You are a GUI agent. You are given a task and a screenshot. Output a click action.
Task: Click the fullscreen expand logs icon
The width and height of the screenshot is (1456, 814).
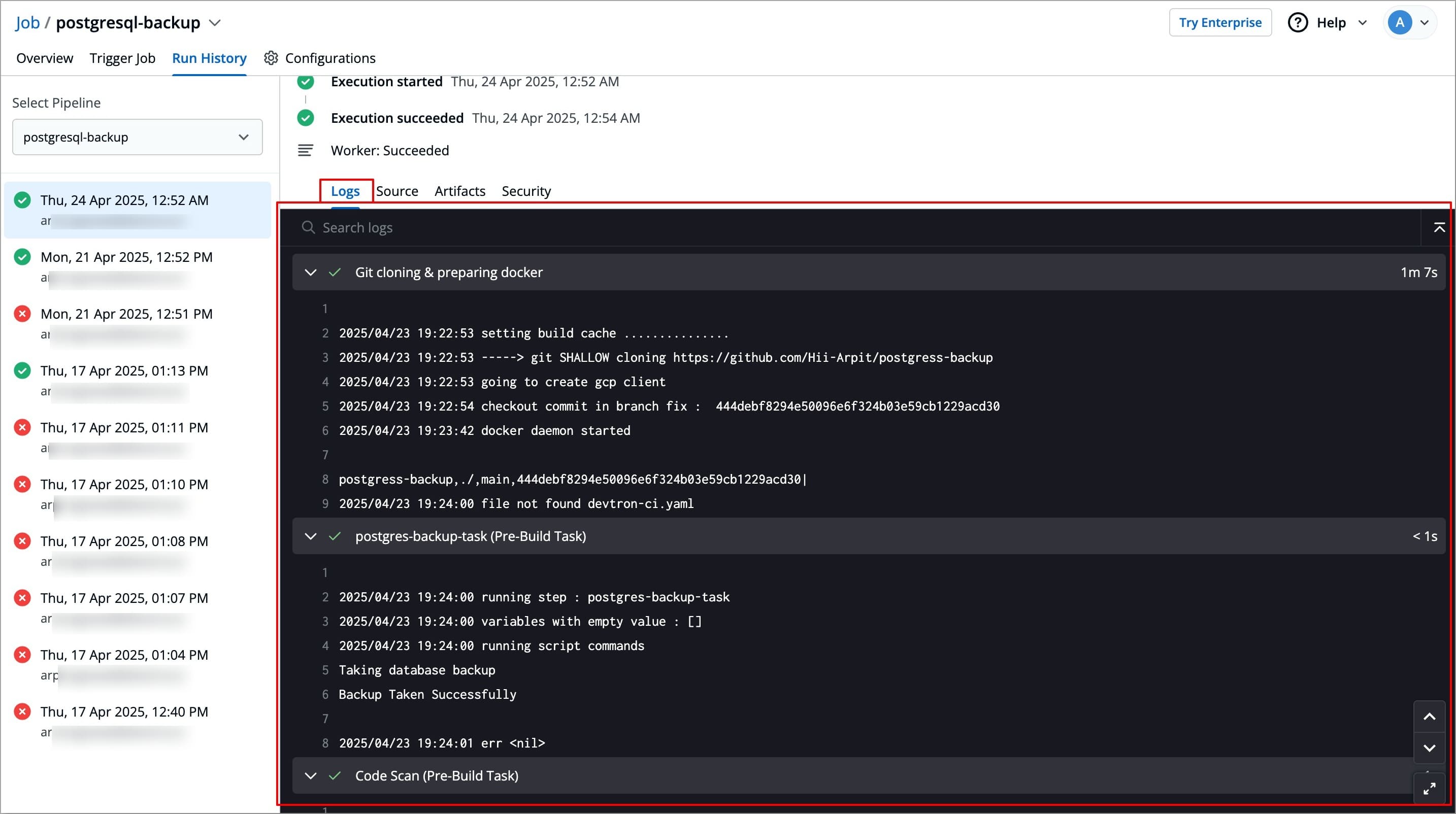click(1429, 788)
